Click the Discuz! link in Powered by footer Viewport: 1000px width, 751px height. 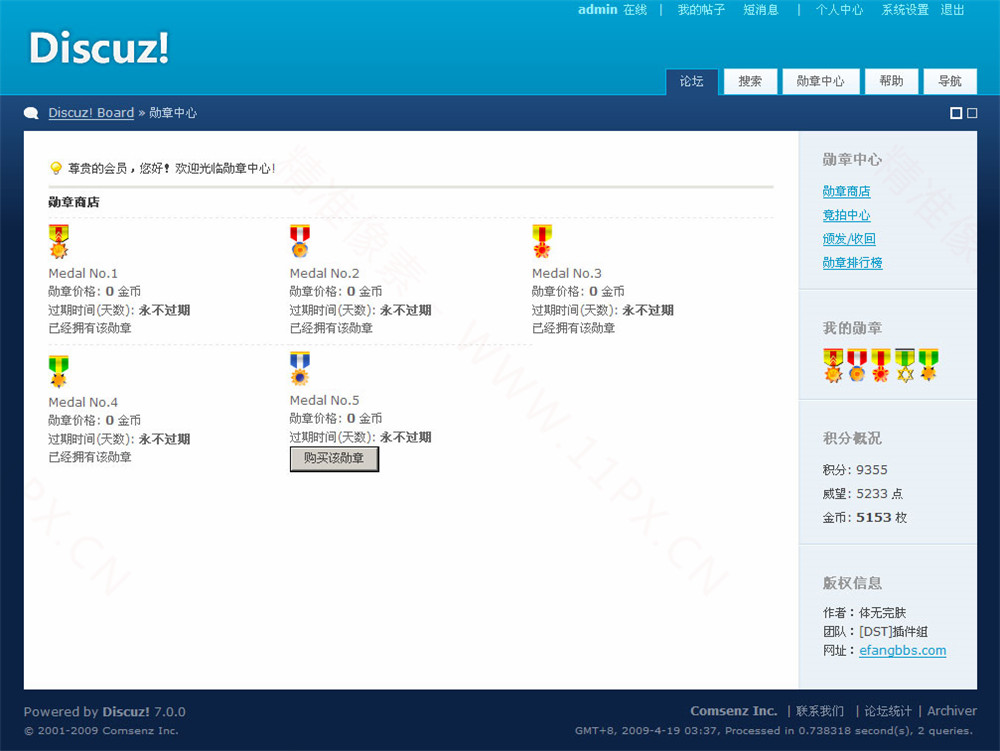point(126,711)
